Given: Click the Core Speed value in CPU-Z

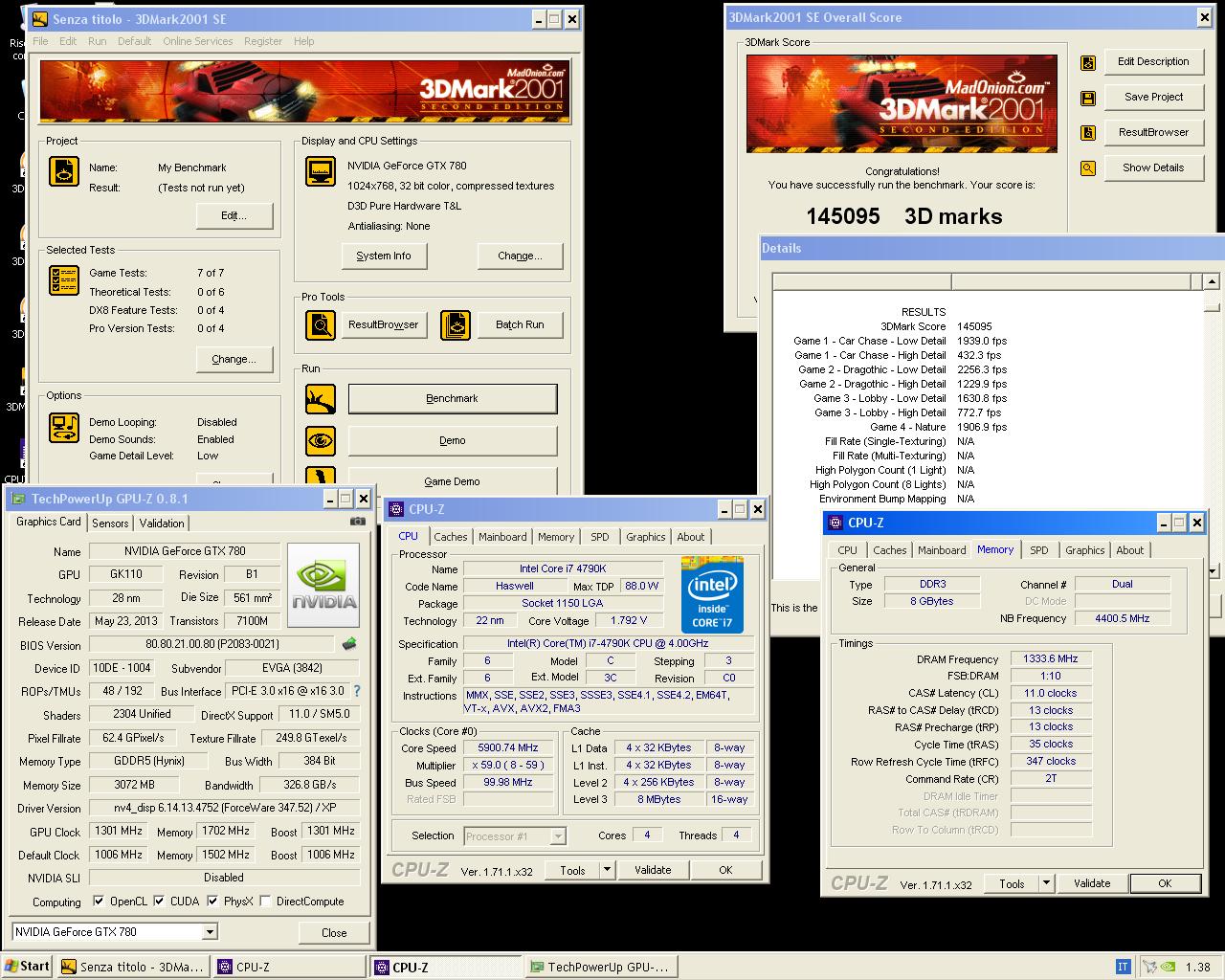Looking at the screenshot, I should point(508,748).
